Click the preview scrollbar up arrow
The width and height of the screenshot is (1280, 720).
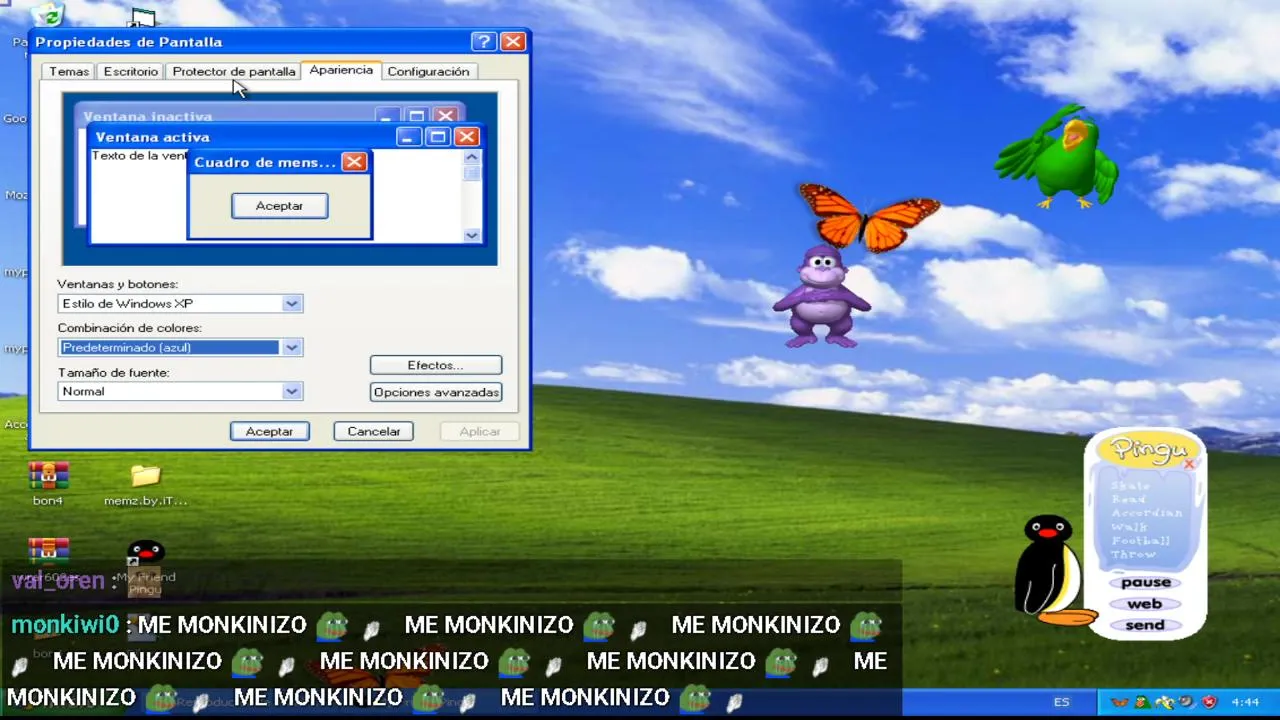472,157
